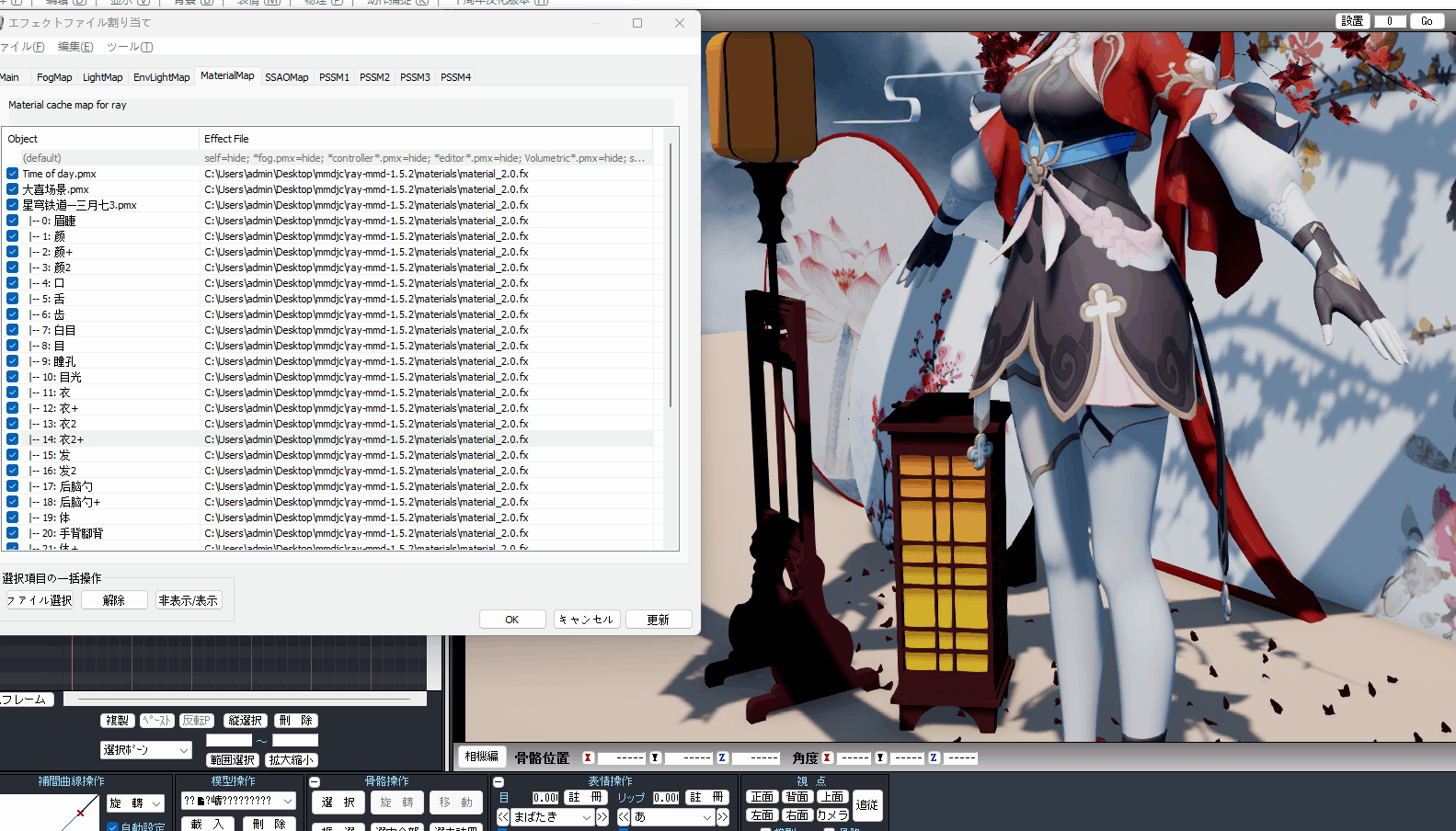Viewport: 1456px width, 831px height.
Task: Click the 非表示/表示 button
Action: point(189,600)
